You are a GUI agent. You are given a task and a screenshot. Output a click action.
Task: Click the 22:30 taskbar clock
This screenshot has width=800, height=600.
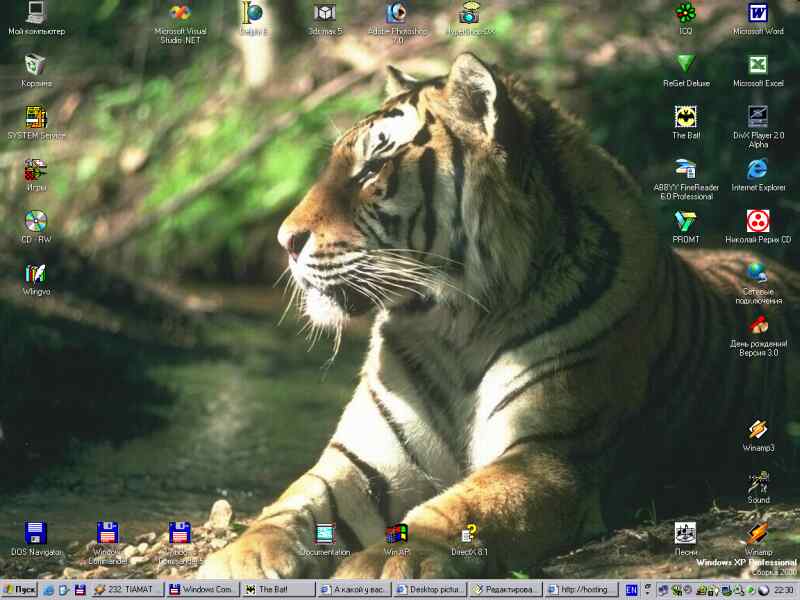click(783, 590)
